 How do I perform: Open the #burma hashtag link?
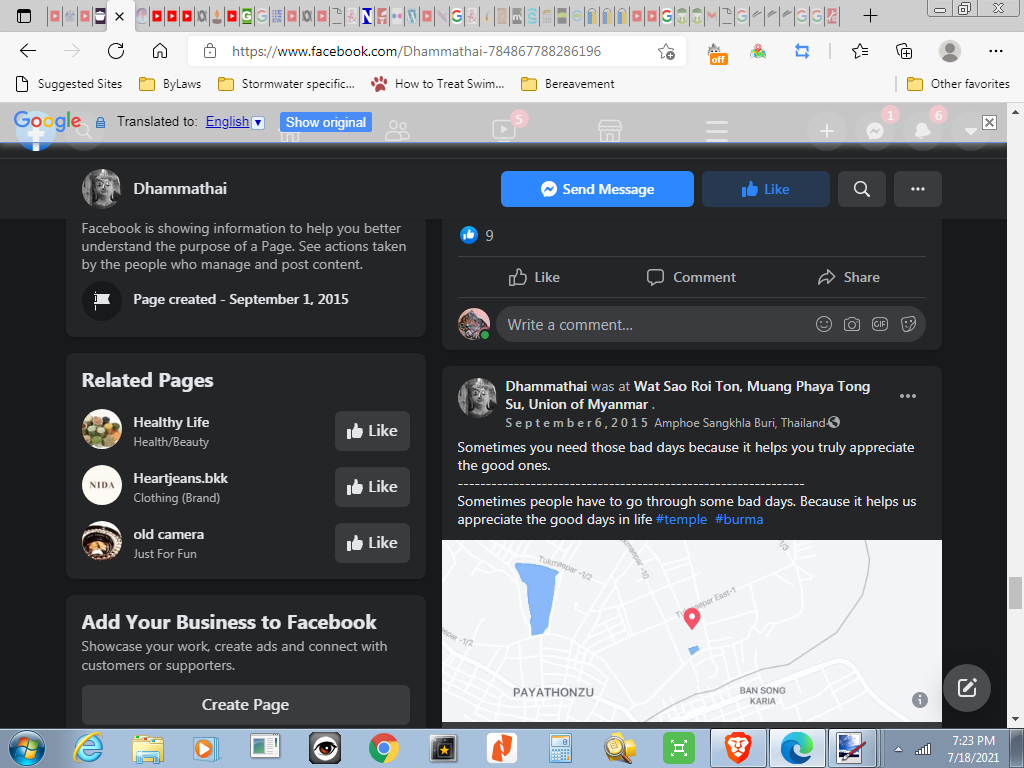[739, 519]
